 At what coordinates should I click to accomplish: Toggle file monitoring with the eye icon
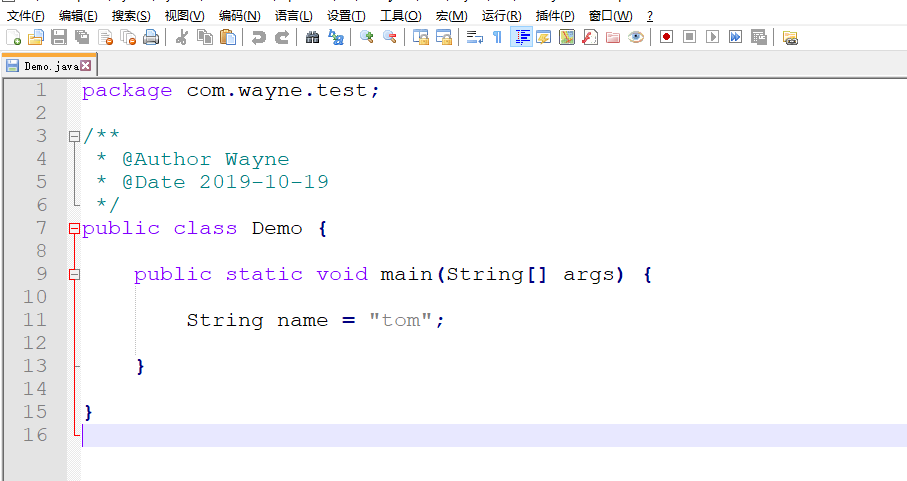[x=636, y=38]
